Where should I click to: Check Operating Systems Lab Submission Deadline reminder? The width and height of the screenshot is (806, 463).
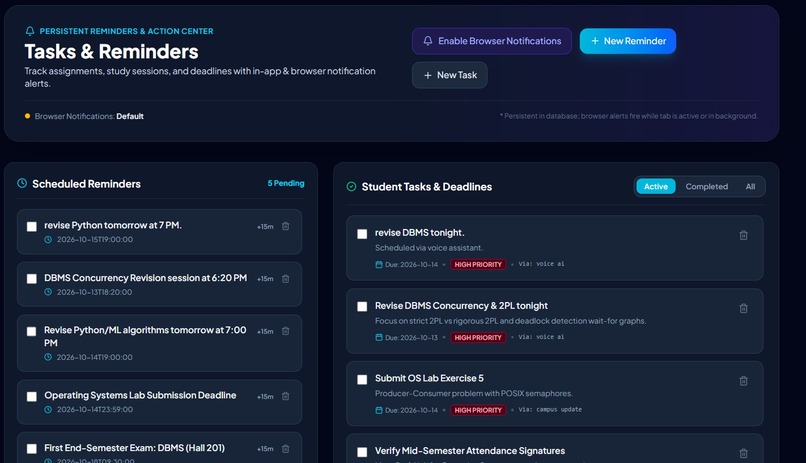pyautogui.click(x=32, y=397)
